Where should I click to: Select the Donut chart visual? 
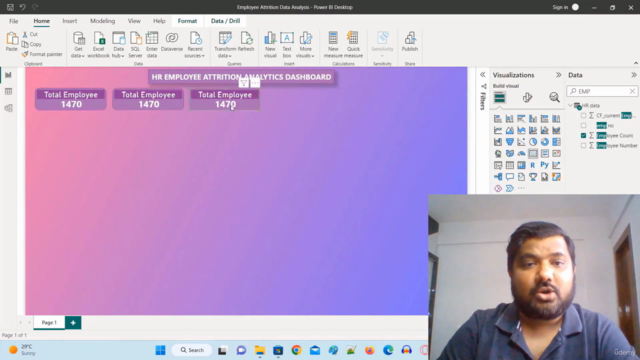(544, 142)
